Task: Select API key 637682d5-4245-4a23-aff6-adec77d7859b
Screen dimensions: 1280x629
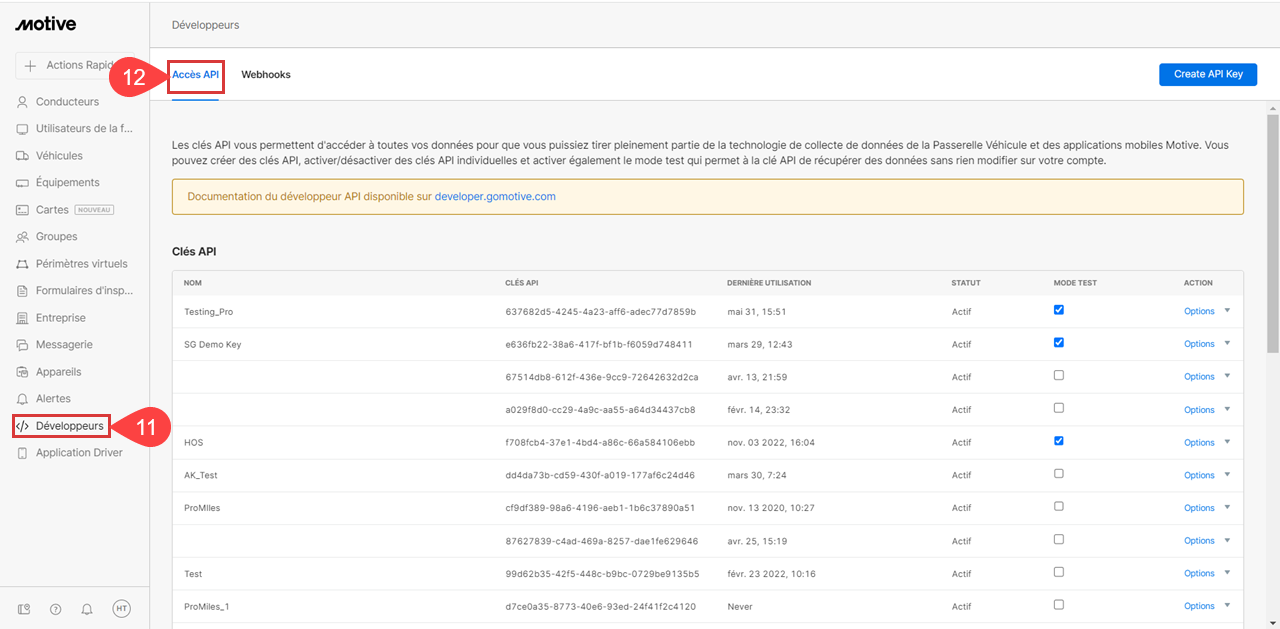Action: (601, 312)
